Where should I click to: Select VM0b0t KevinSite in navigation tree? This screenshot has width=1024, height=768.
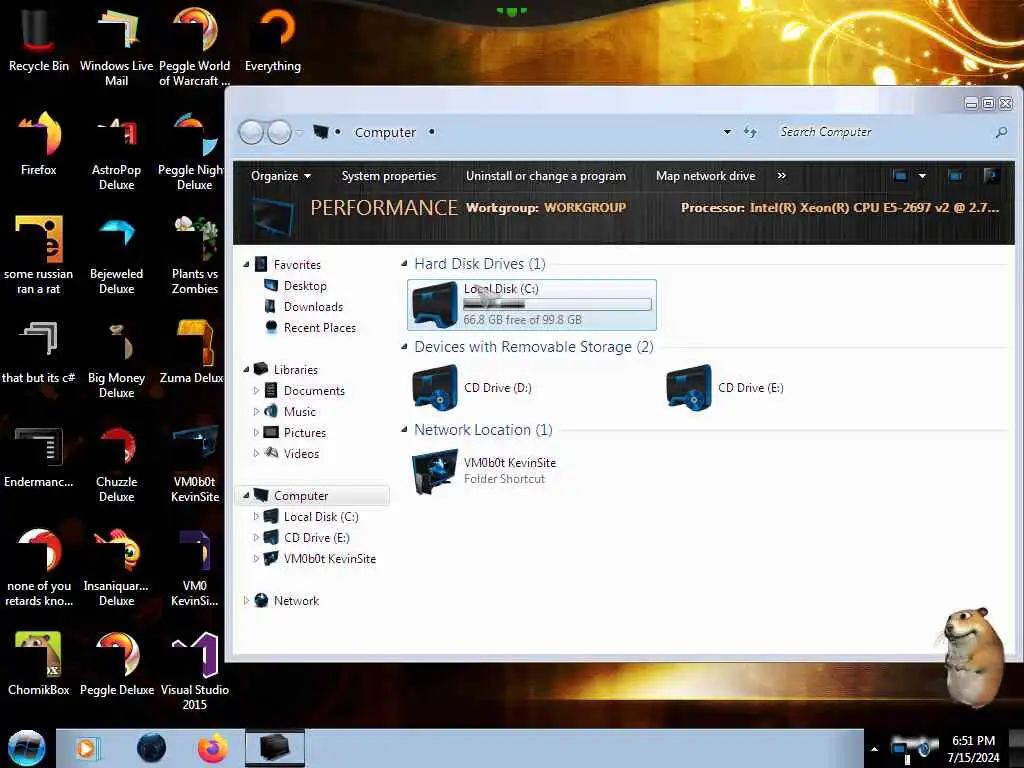pos(329,558)
